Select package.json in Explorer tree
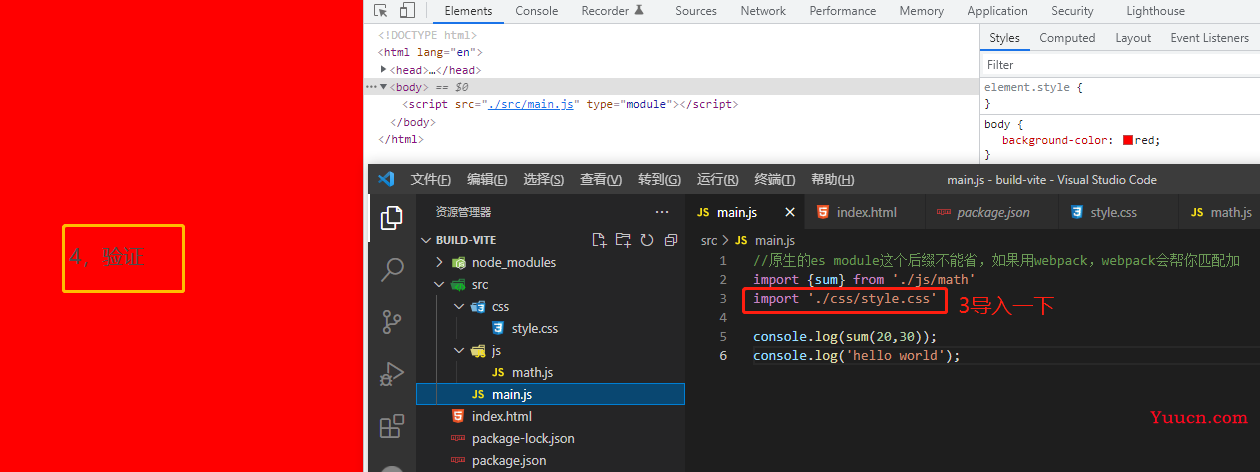The height and width of the screenshot is (472, 1260). point(550,460)
